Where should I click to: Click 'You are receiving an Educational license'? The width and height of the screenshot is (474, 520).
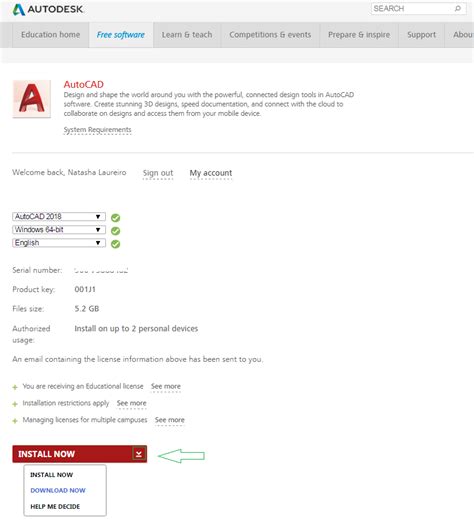click(83, 386)
